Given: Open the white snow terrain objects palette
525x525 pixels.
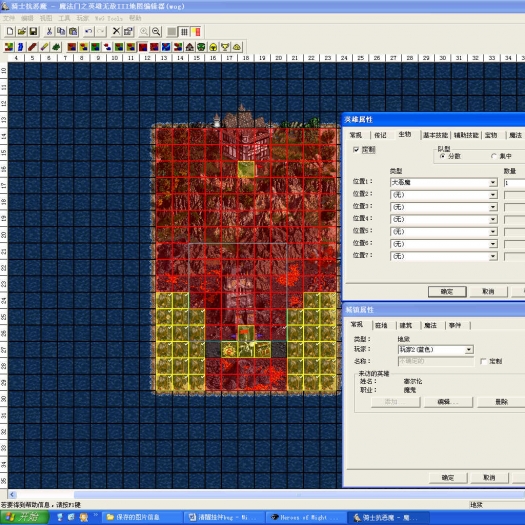Looking at the screenshot, I should [107, 47].
